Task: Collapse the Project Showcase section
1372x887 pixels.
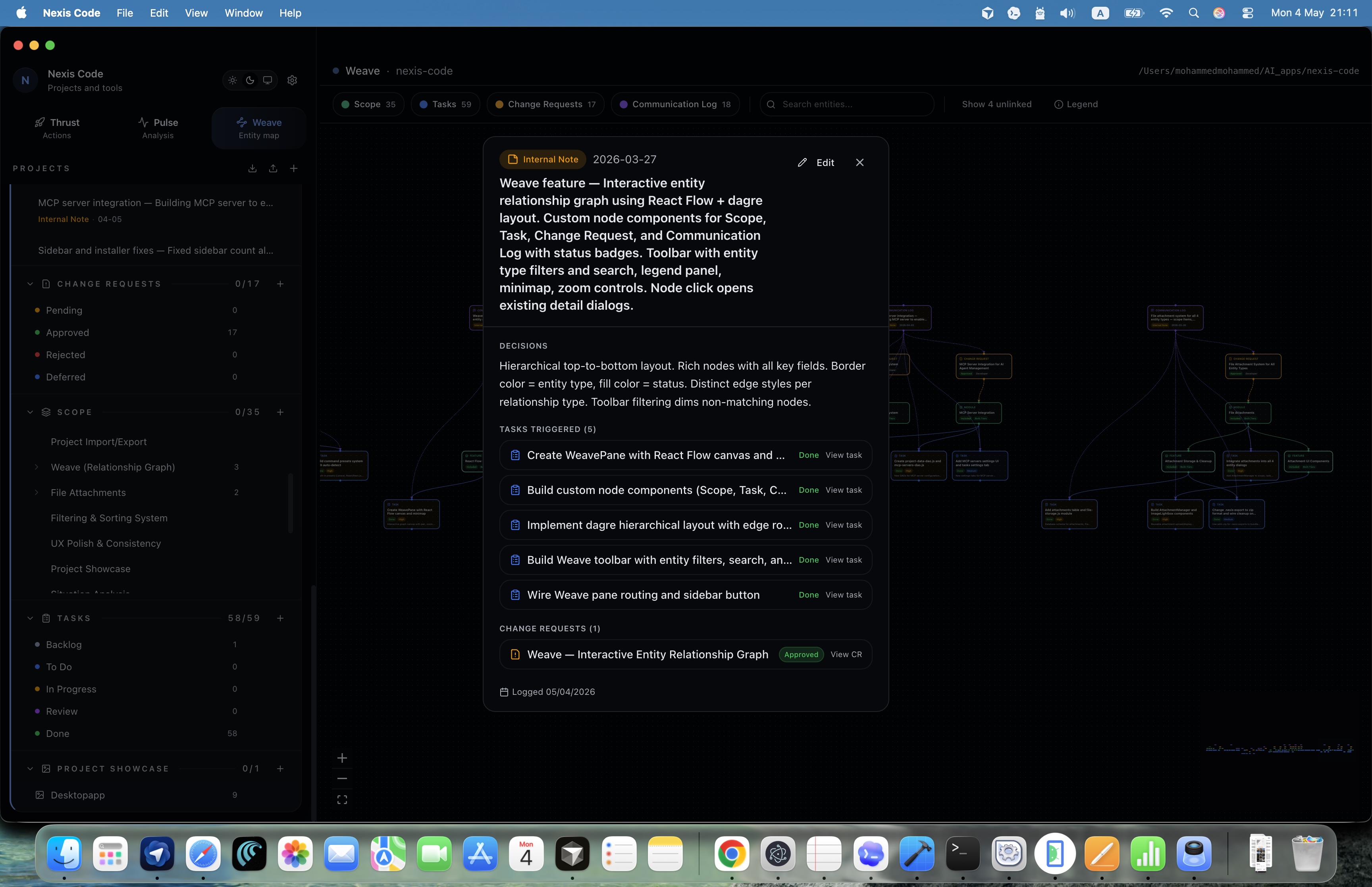Action: click(30, 768)
